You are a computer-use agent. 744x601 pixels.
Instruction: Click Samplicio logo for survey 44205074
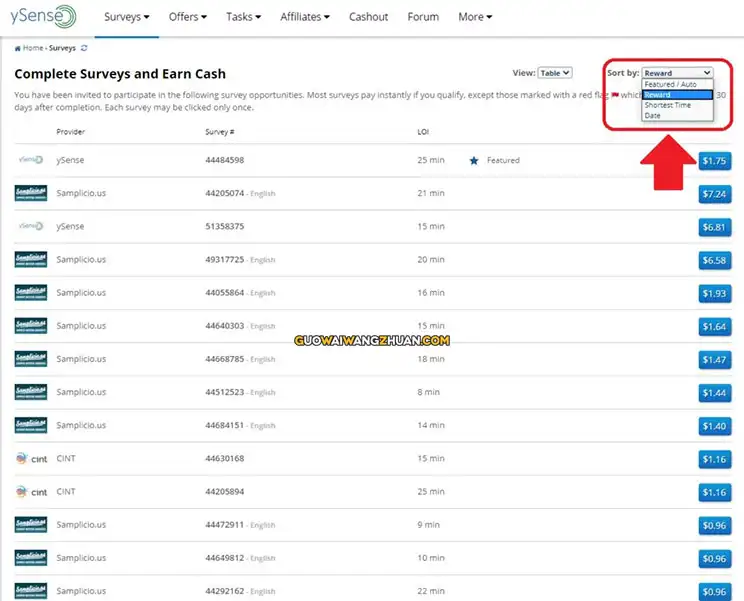point(31,193)
